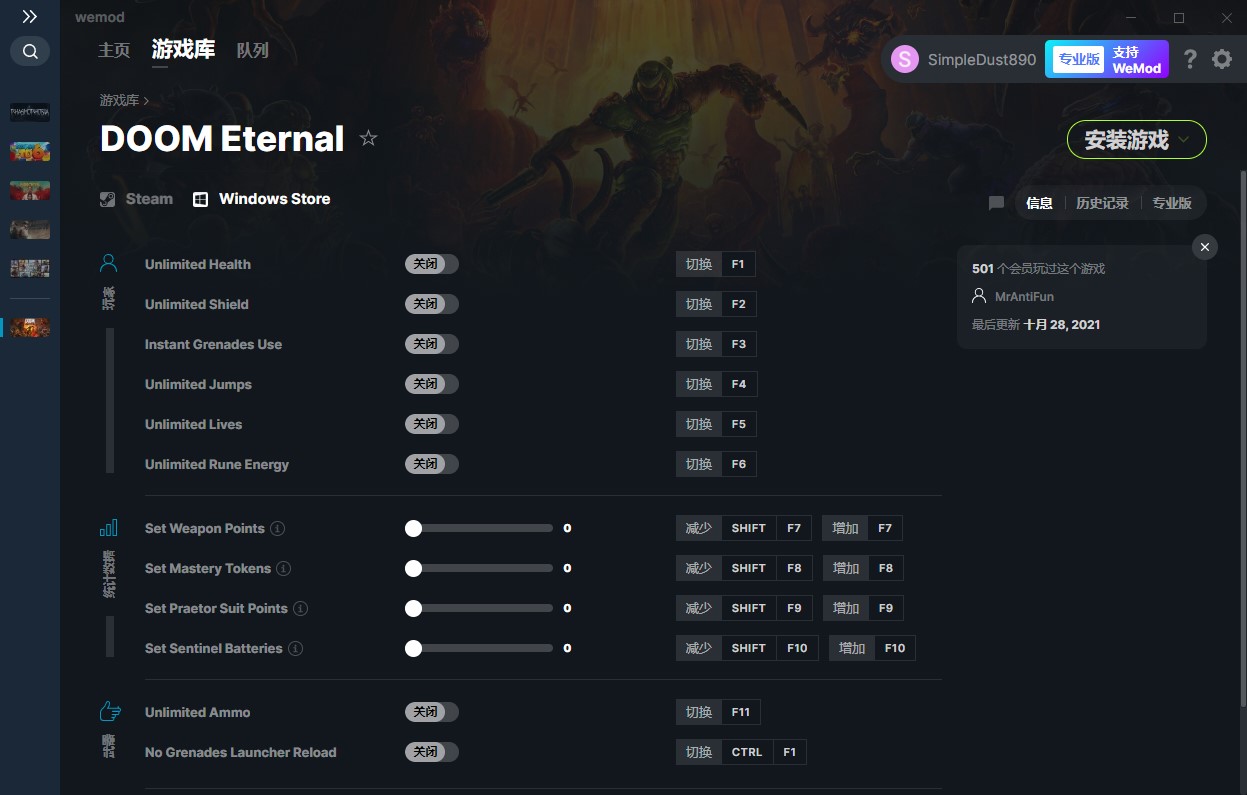Image resolution: width=1247 pixels, height=795 pixels.
Task: Expand the sidebar with double-chevron icon
Action: pyautogui.click(x=30, y=17)
